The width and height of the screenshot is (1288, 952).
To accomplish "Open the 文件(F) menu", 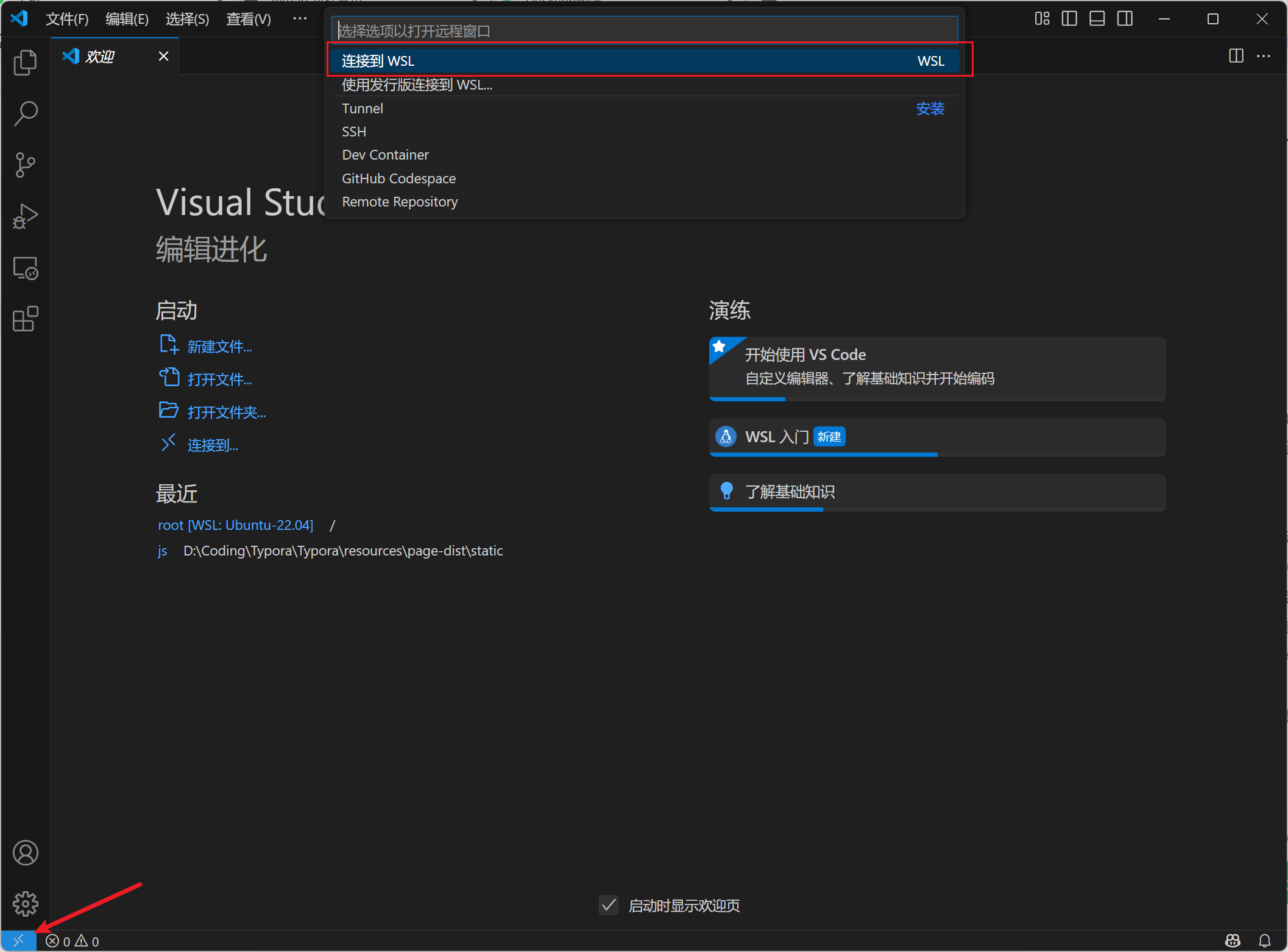I will (66, 18).
